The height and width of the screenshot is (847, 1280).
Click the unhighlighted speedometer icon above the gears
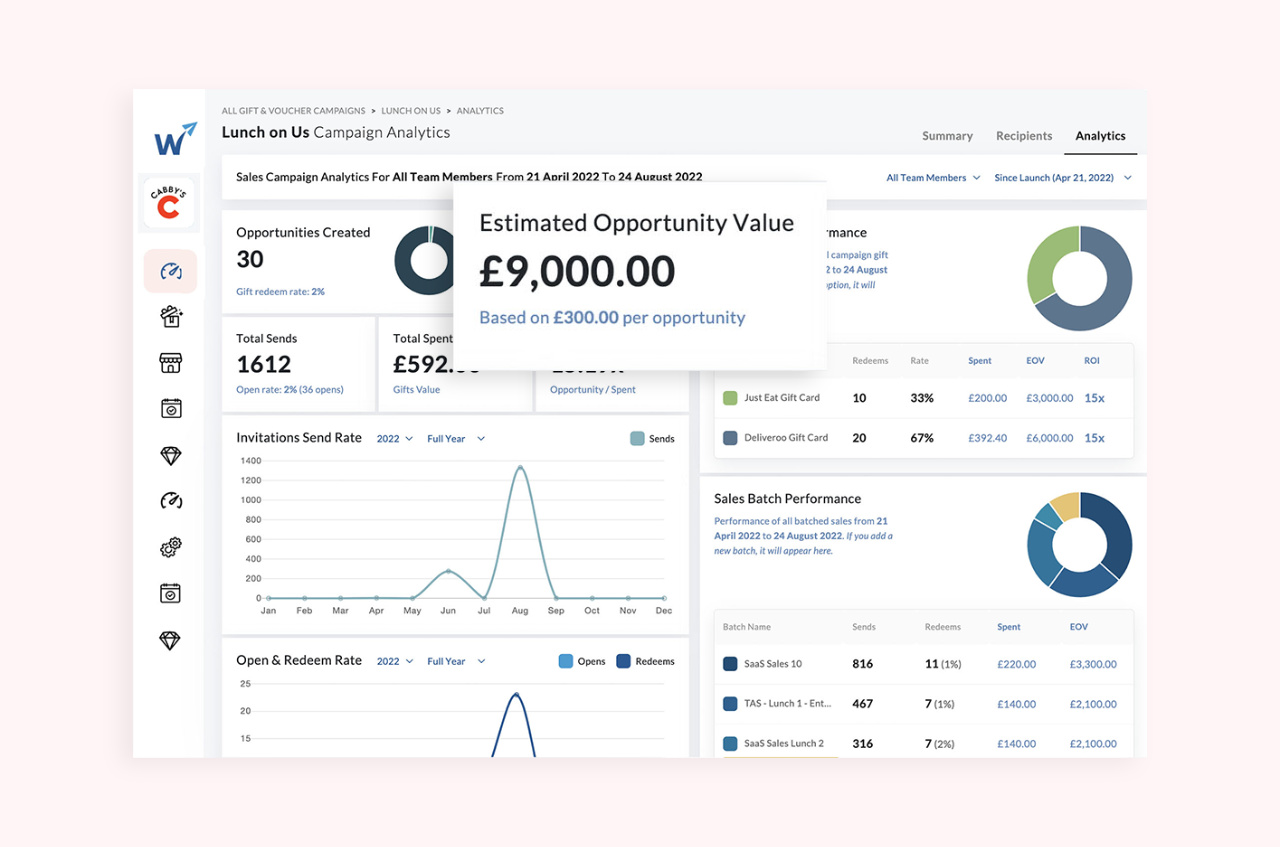pos(171,500)
